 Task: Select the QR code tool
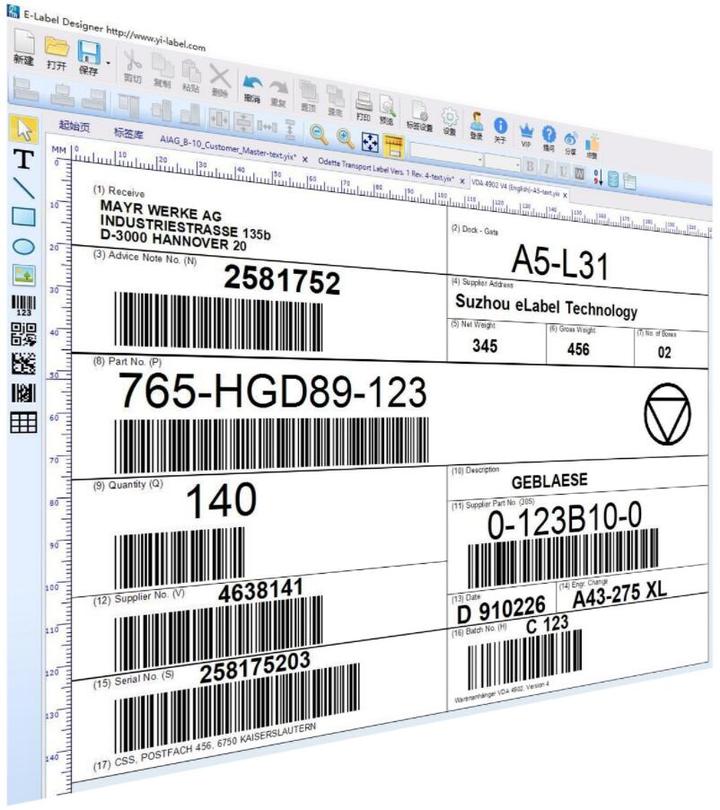pyautogui.click(x=24, y=334)
